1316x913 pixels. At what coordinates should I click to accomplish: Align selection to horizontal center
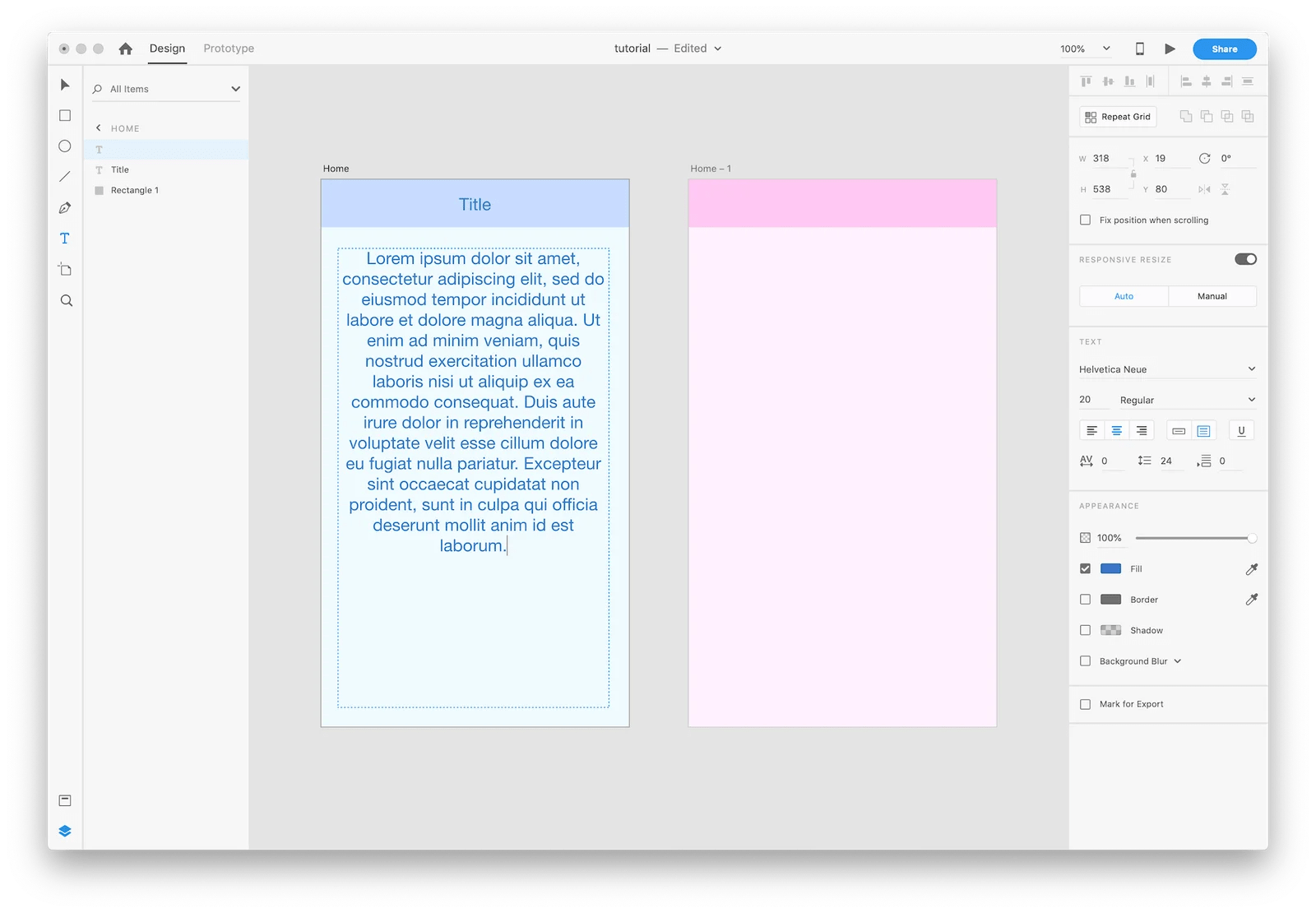tap(1207, 81)
